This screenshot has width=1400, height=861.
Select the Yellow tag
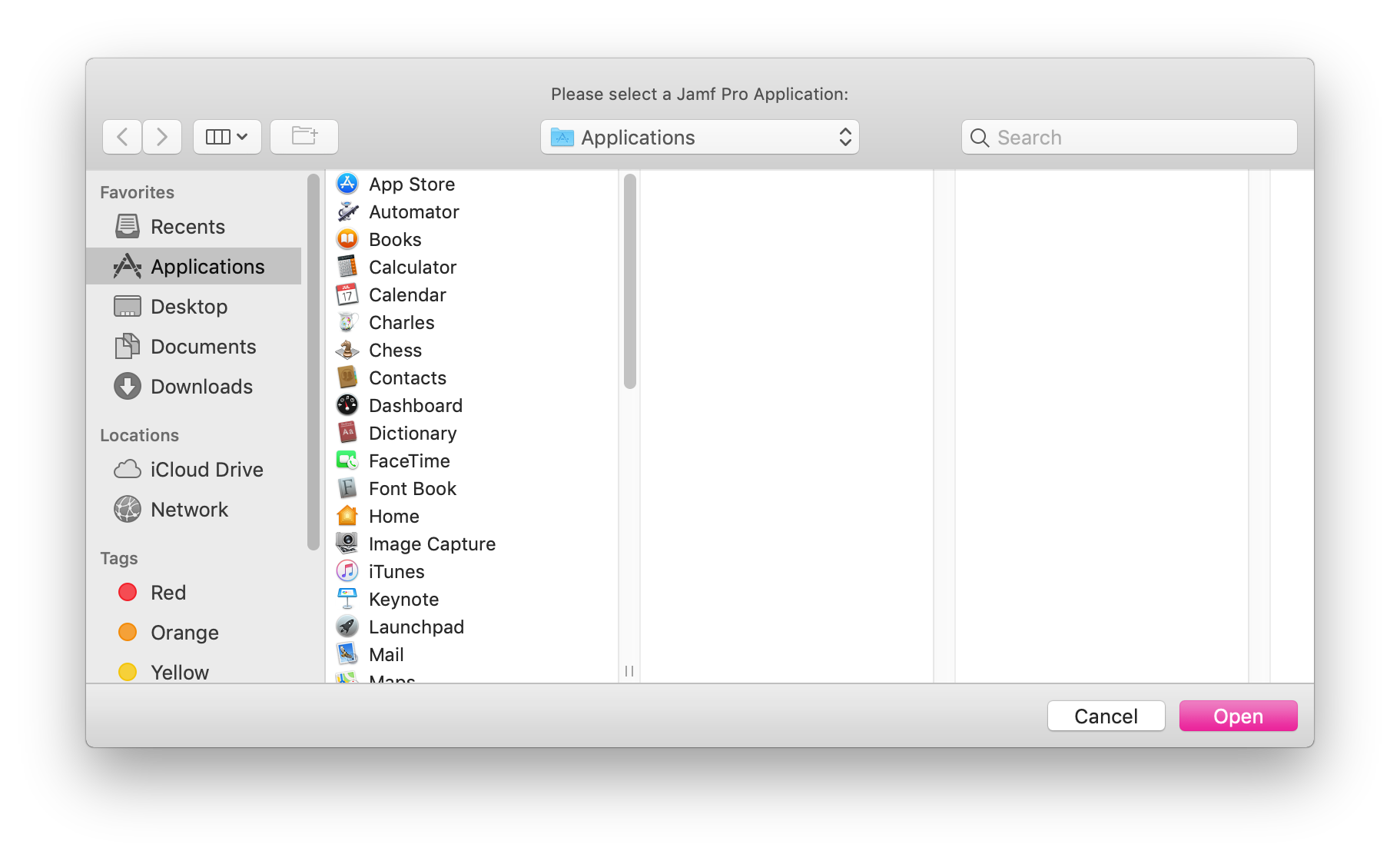tap(164, 672)
